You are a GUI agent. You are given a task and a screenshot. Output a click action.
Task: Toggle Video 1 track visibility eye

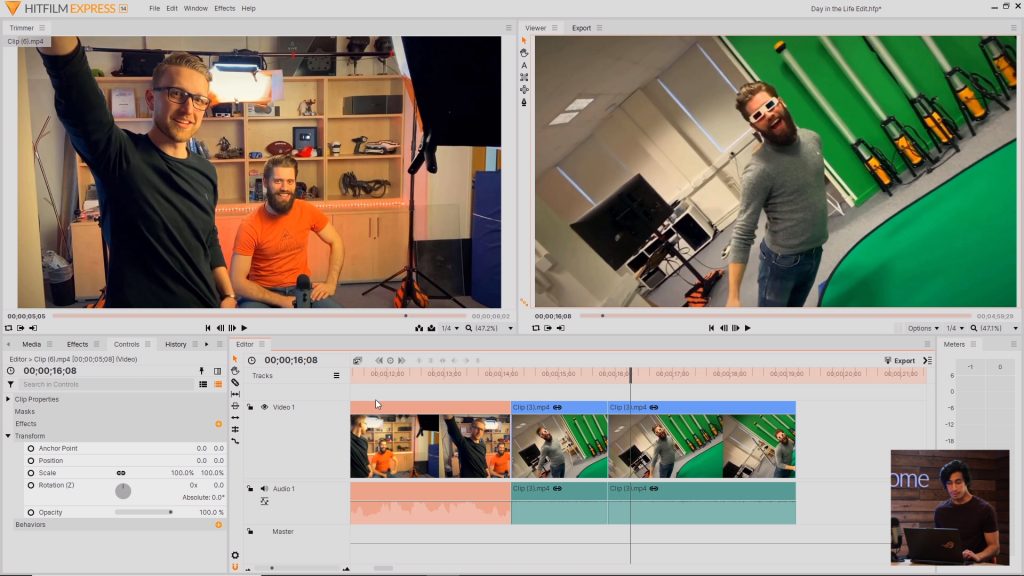click(x=264, y=407)
